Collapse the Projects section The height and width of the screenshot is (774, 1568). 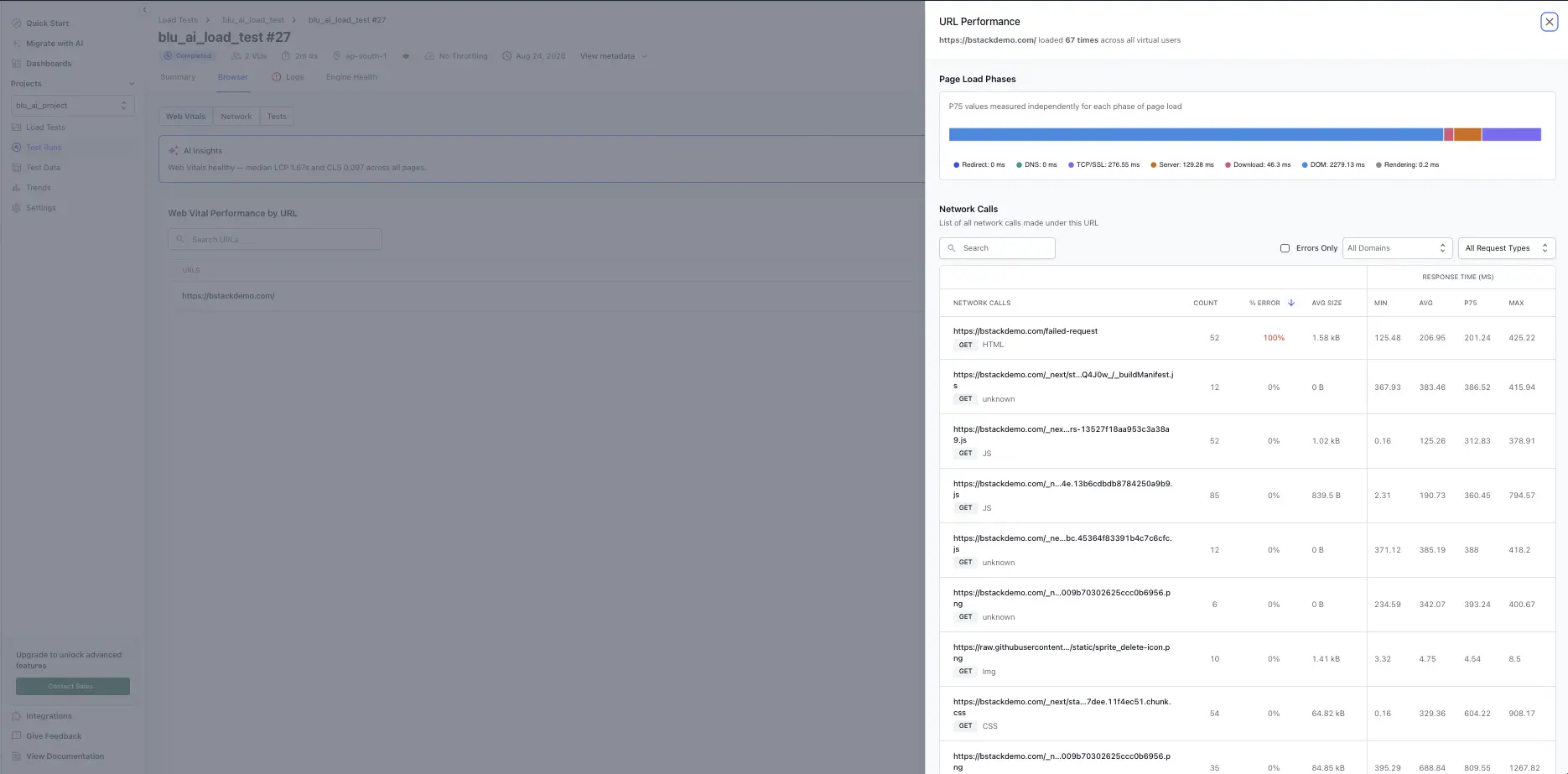click(132, 84)
